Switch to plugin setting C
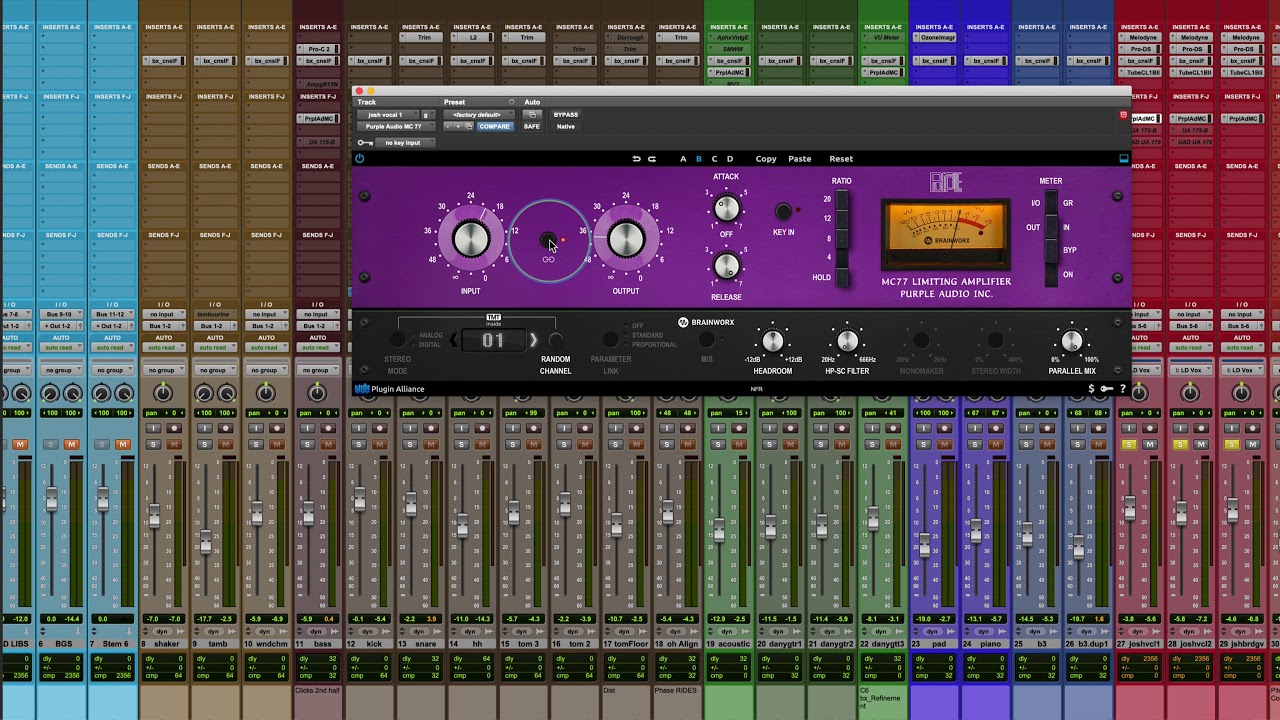 (x=714, y=159)
